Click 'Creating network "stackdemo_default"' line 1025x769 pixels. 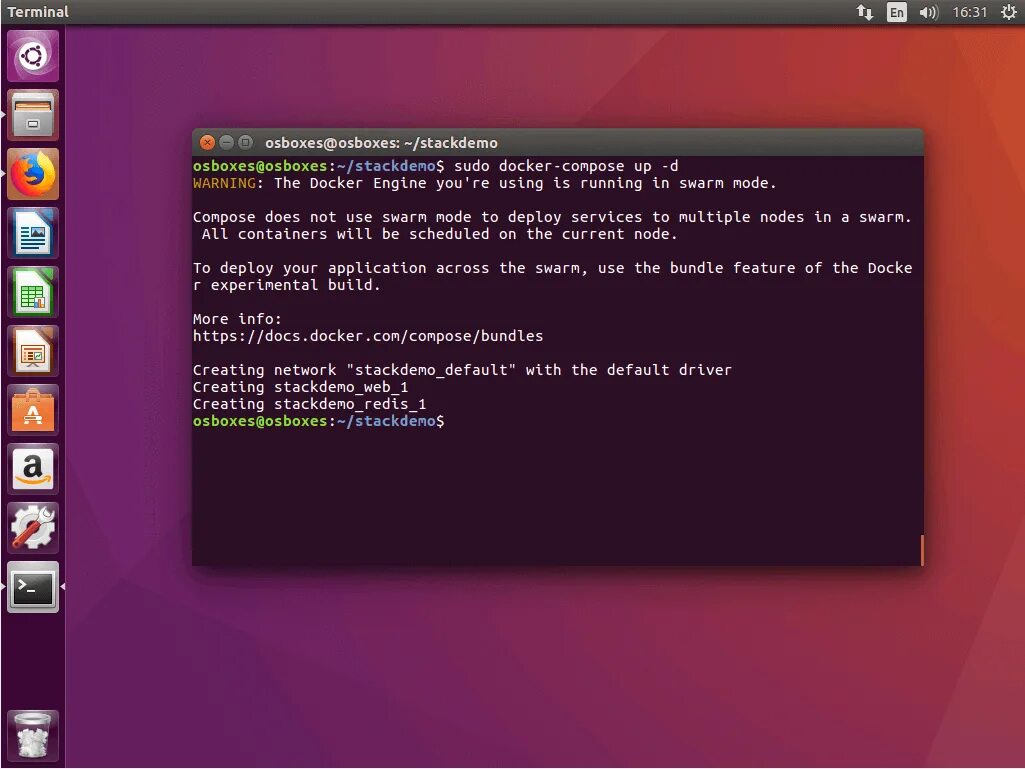[x=462, y=370]
